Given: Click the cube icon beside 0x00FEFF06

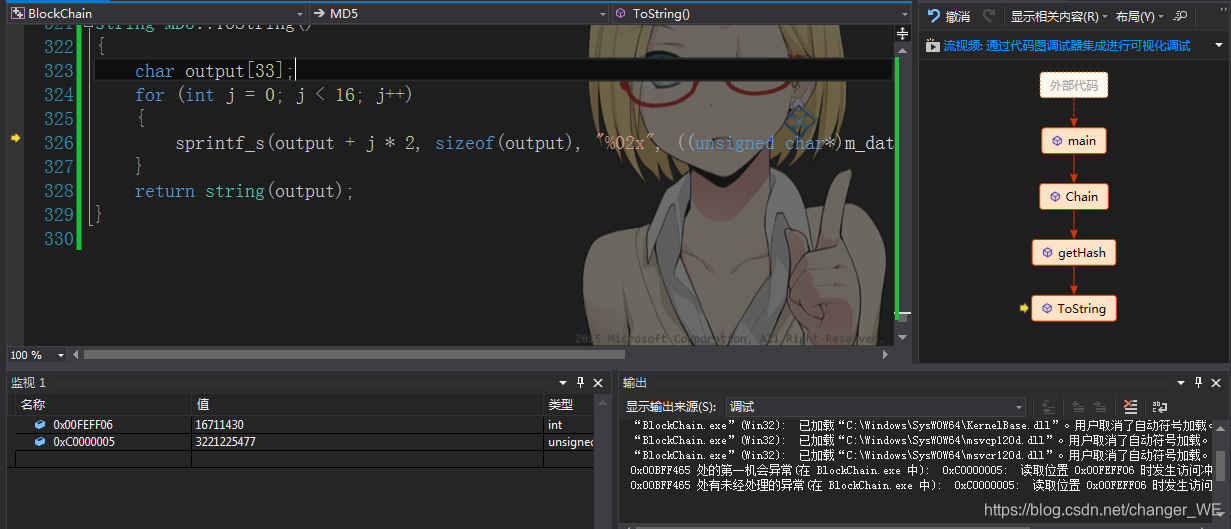Looking at the screenshot, I should 40,425.
